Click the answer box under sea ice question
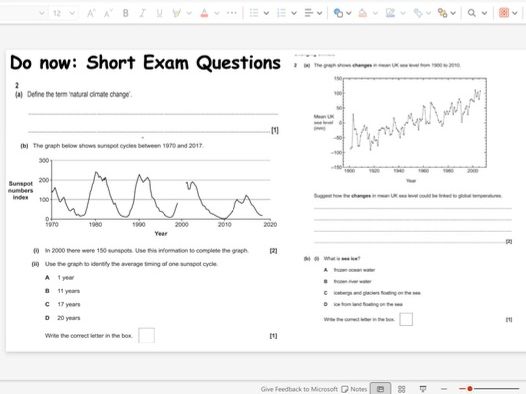This screenshot has height=394, width=526. click(406, 319)
